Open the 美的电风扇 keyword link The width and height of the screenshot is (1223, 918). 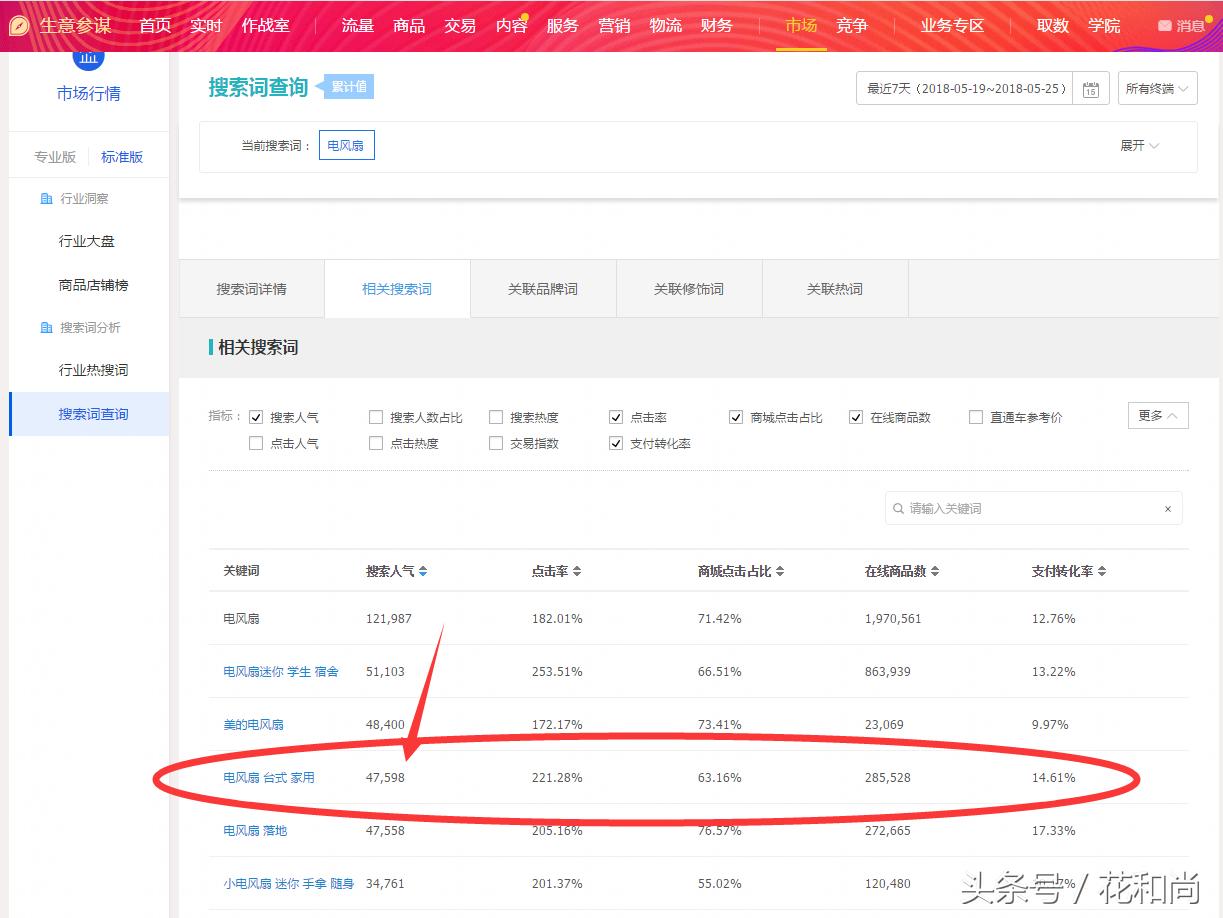(254, 724)
